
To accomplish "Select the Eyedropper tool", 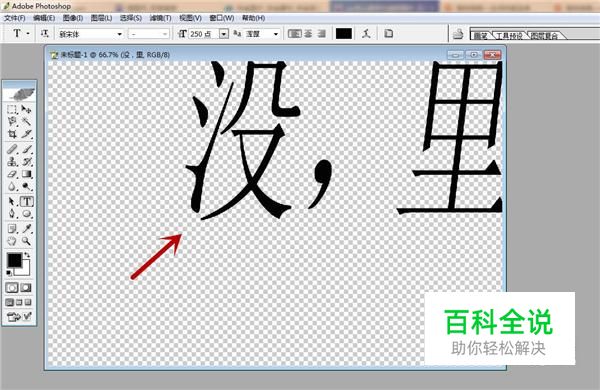I will [26, 228].
